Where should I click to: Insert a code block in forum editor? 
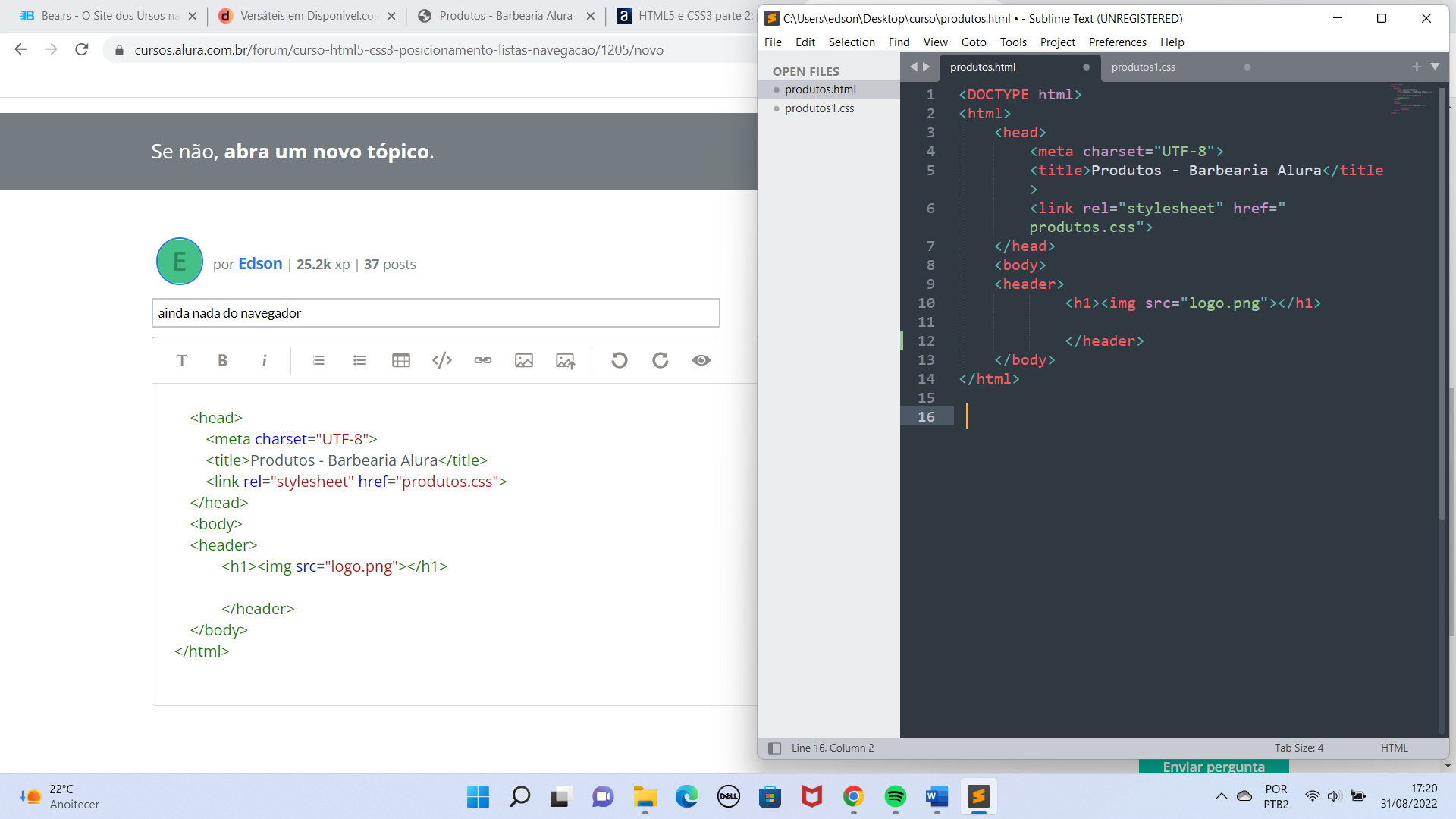(442, 360)
